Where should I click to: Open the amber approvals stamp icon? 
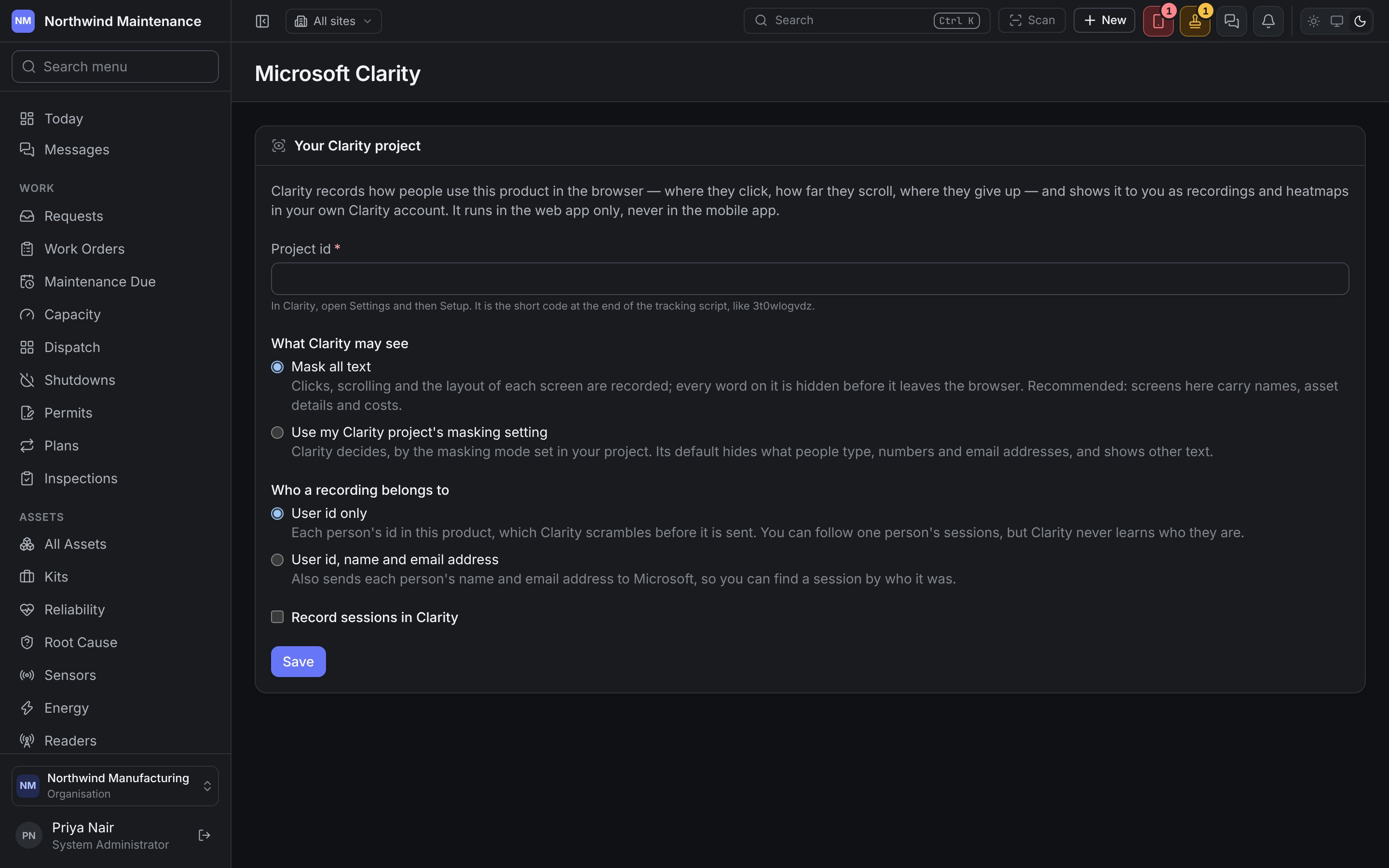click(x=1195, y=21)
